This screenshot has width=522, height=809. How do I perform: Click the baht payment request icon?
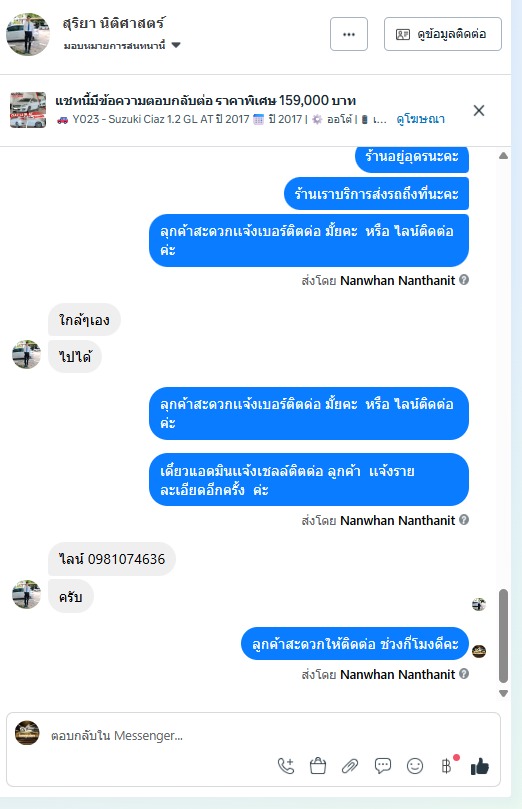point(447,766)
